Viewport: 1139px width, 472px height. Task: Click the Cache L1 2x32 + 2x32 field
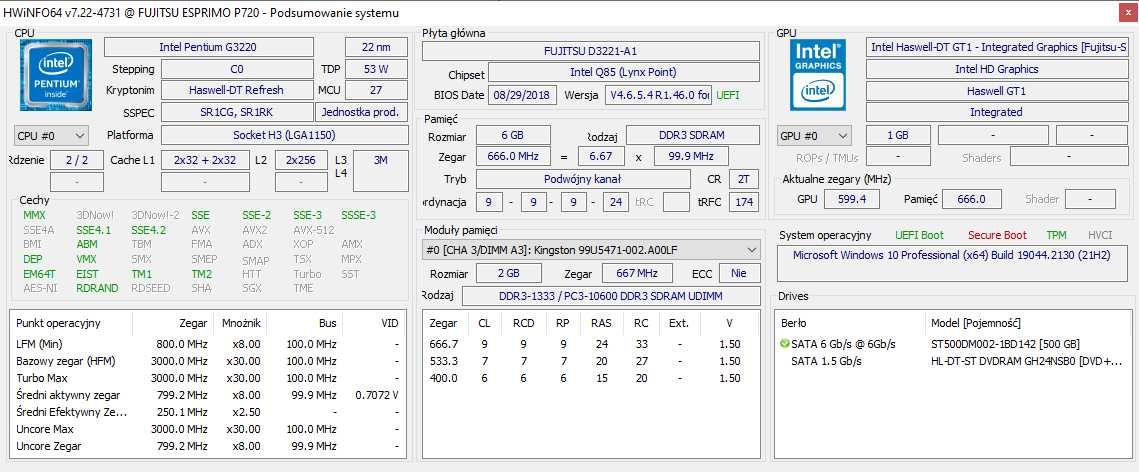(x=205, y=160)
